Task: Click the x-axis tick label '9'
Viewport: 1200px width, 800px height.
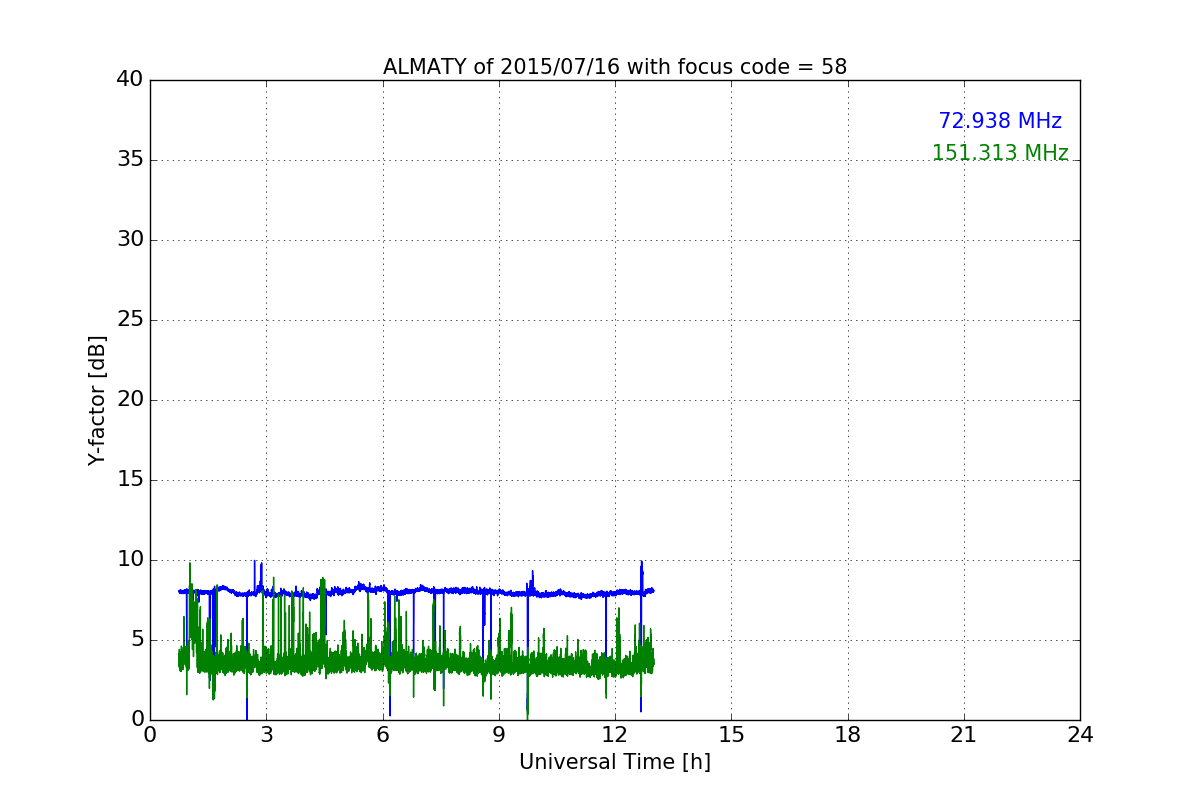Action: click(x=499, y=735)
